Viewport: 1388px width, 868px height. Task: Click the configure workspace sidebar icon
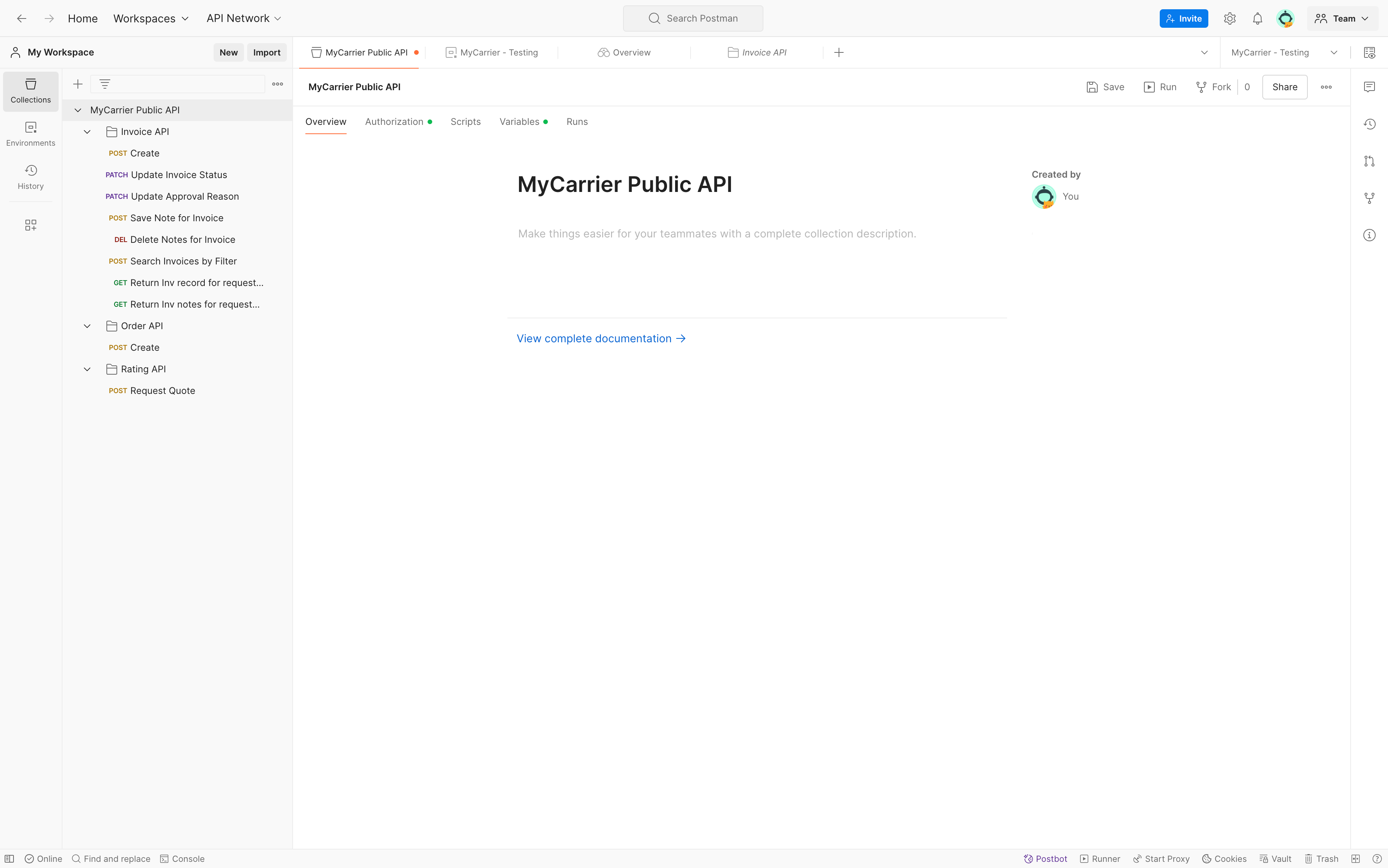(30, 225)
